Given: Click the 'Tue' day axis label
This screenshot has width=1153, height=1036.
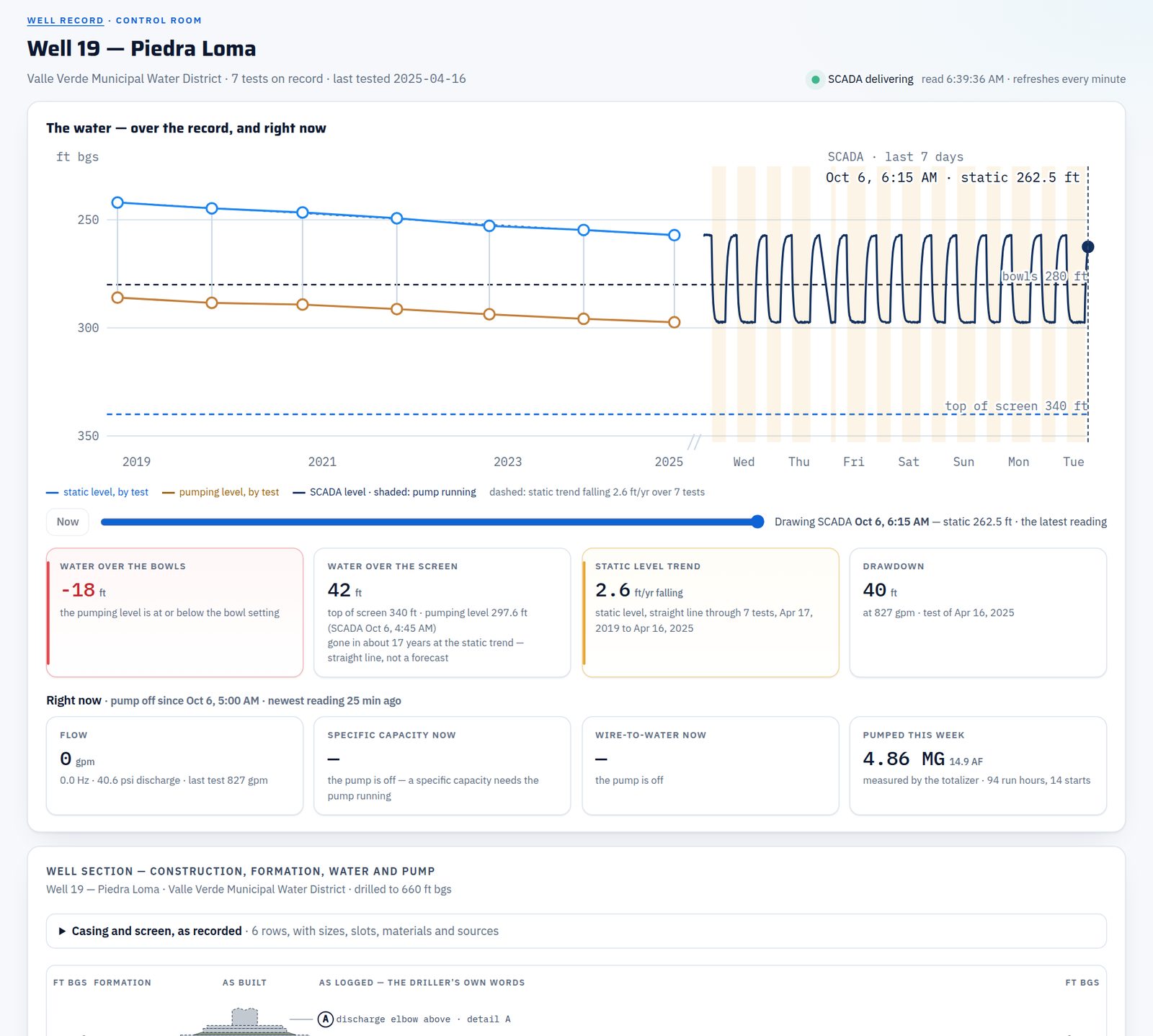Looking at the screenshot, I should coord(1073,462).
